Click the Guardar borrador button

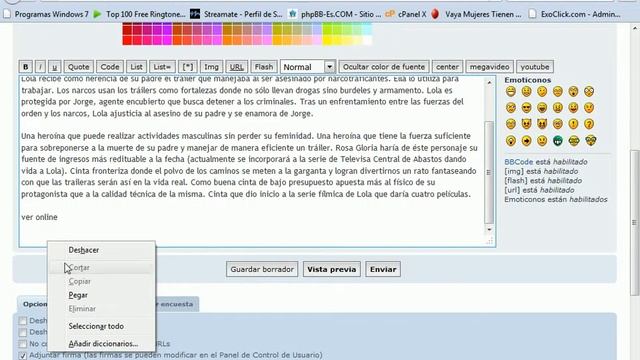[x=262, y=269]
